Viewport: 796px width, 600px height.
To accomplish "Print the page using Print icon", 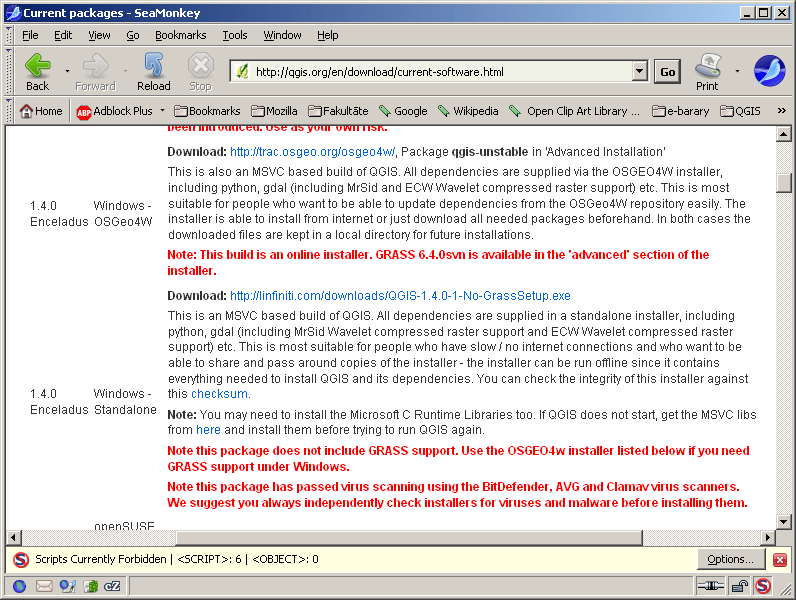I will 708,72.
